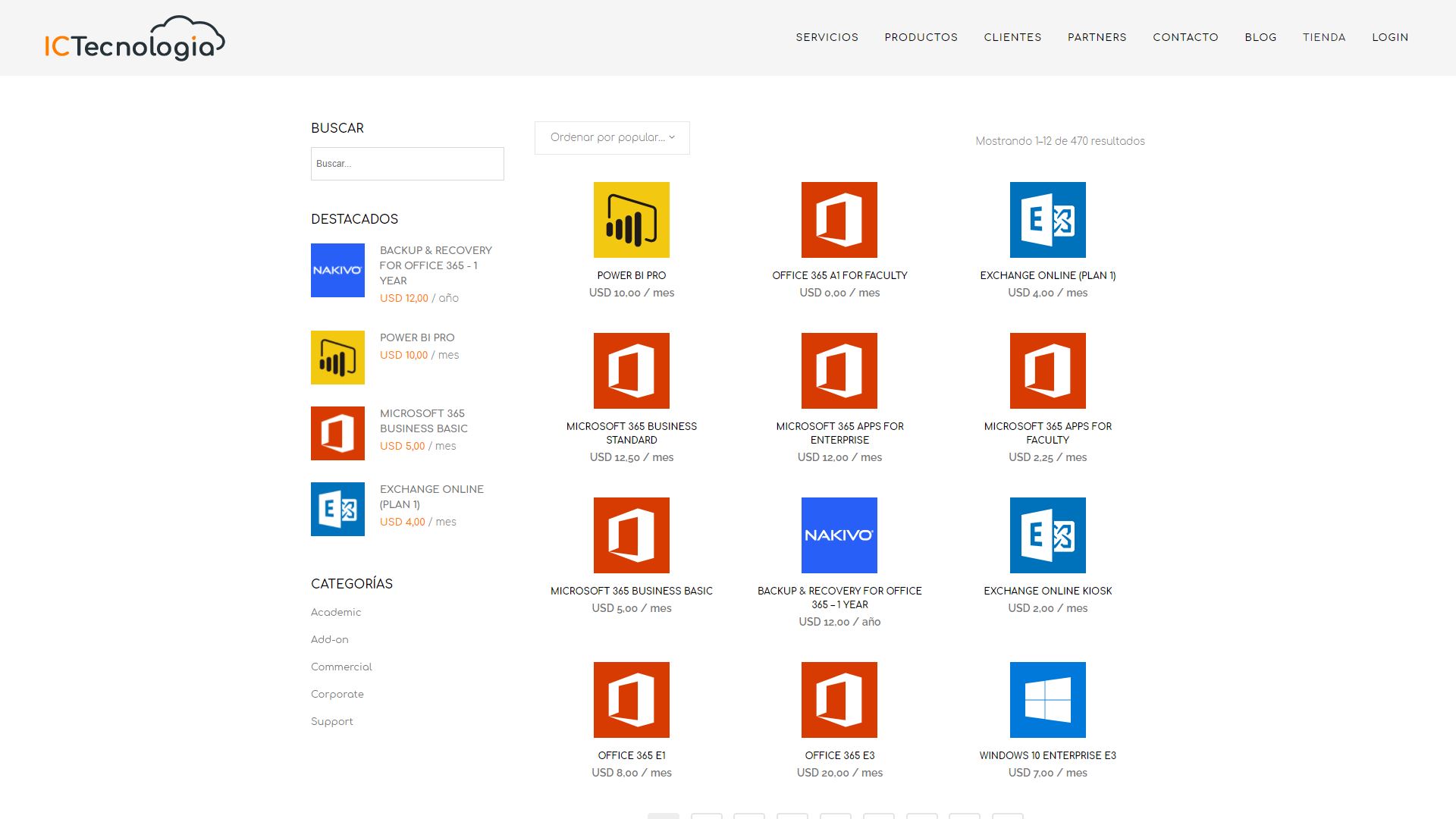Open the PRODUCTOS menu
Screen dimensions: 1456x819
tap(921, 37)
